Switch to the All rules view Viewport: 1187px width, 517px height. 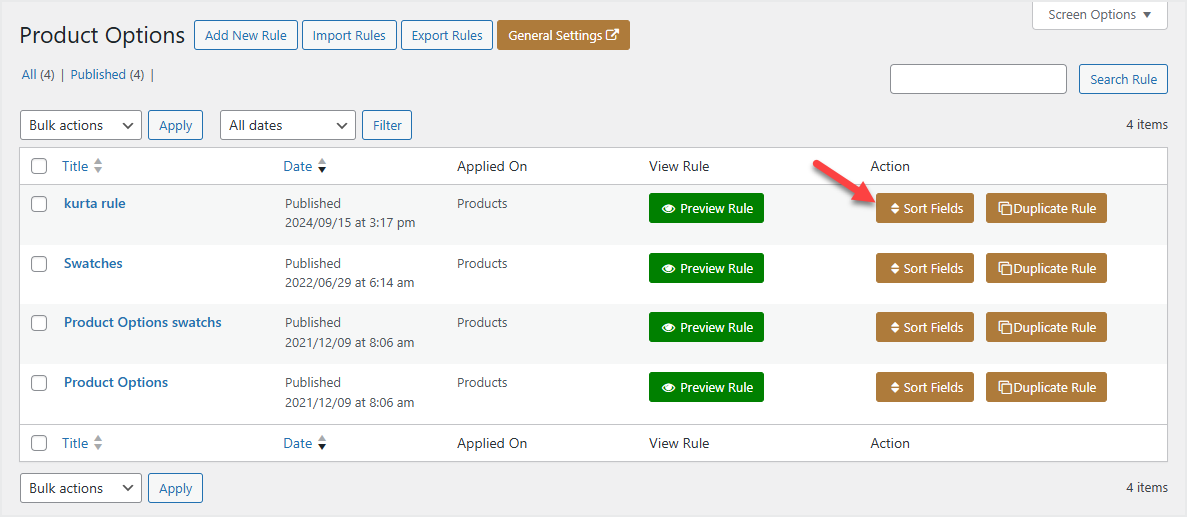pyautogui.click(x=29, y=75)
